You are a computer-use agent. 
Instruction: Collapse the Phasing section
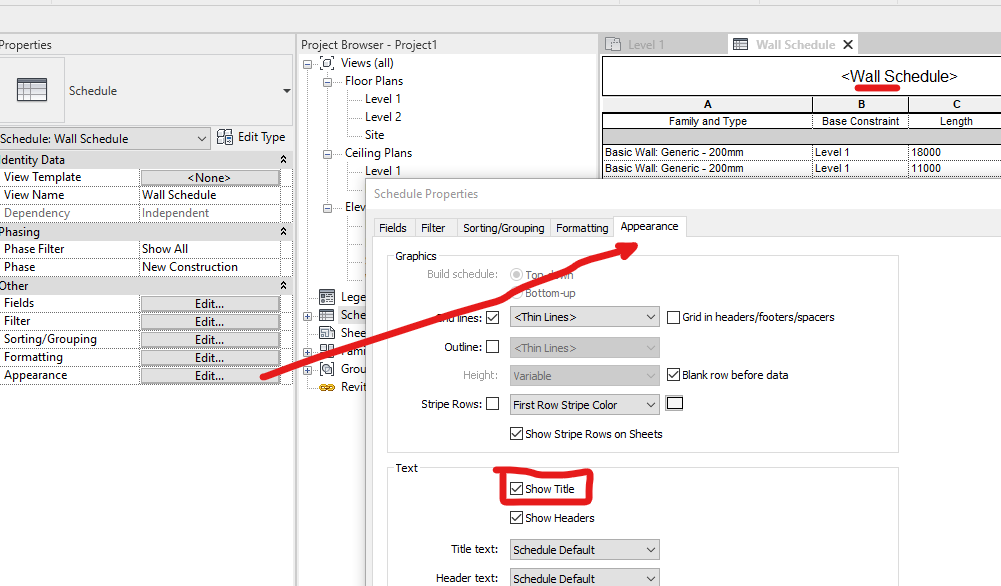(x=283, y=231)
